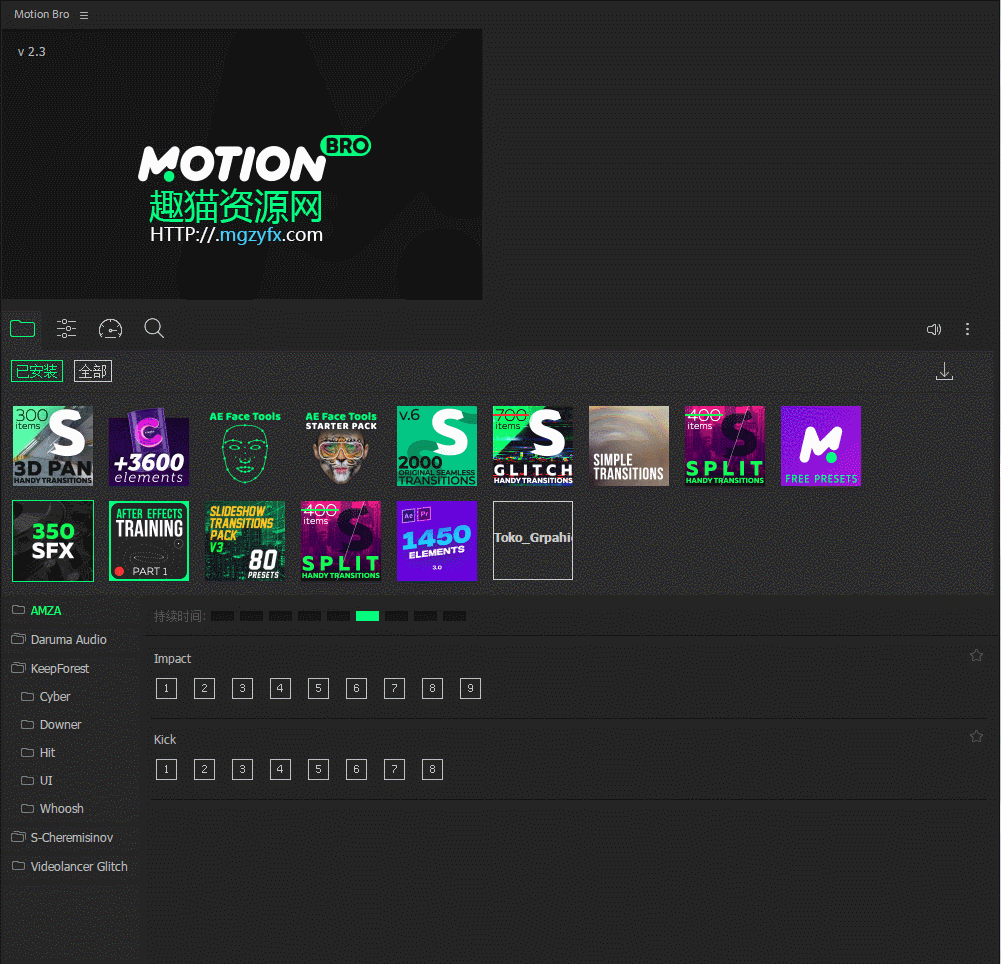
Task: Open the 2000 Seamless Transitions v.6 pack
Action: pyautogui.click(x=437, y=446)
